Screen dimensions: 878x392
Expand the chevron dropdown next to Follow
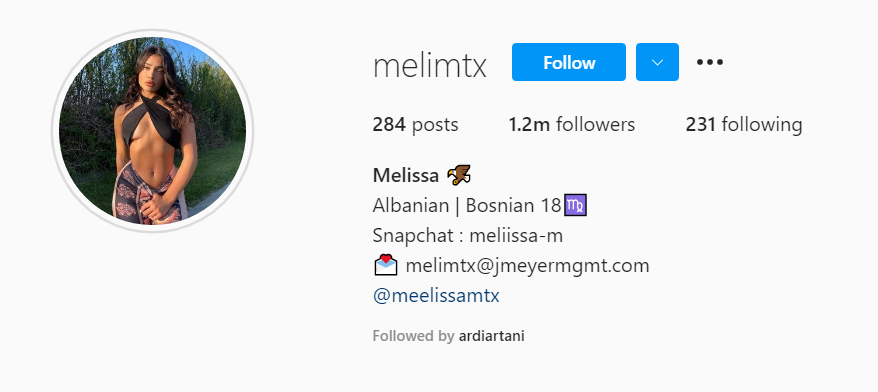pos(657,62)
